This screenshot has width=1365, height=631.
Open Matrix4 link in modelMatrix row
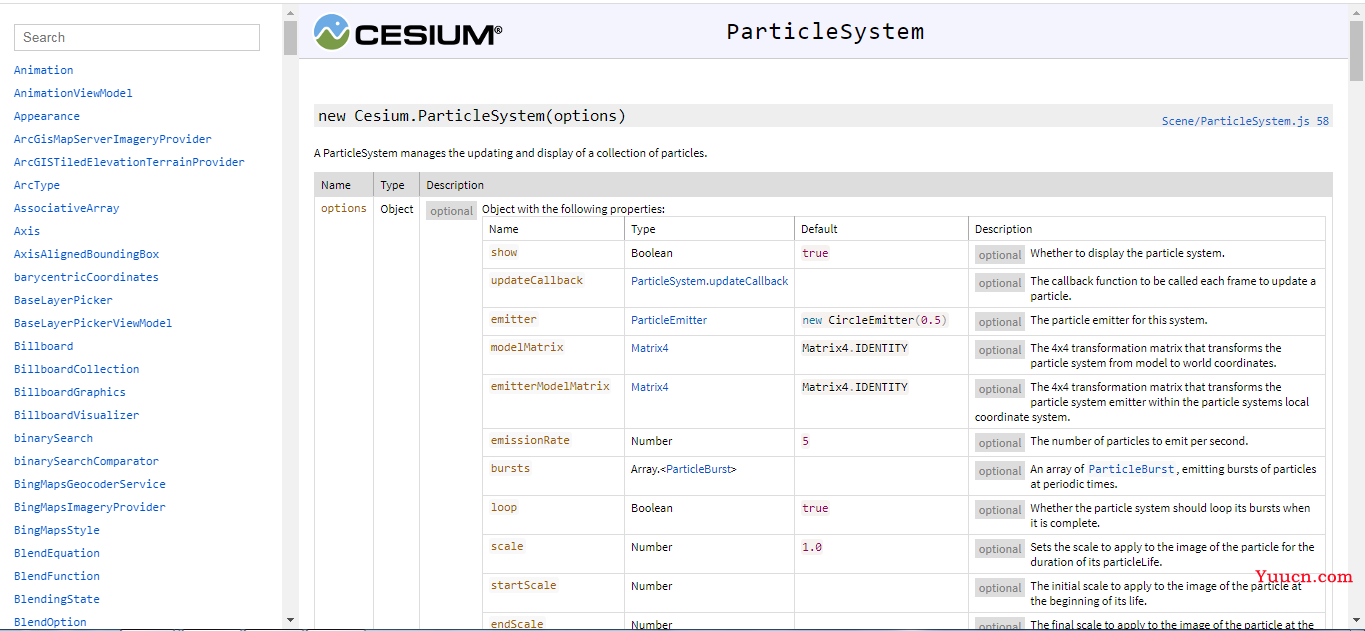tap(650, 348)
